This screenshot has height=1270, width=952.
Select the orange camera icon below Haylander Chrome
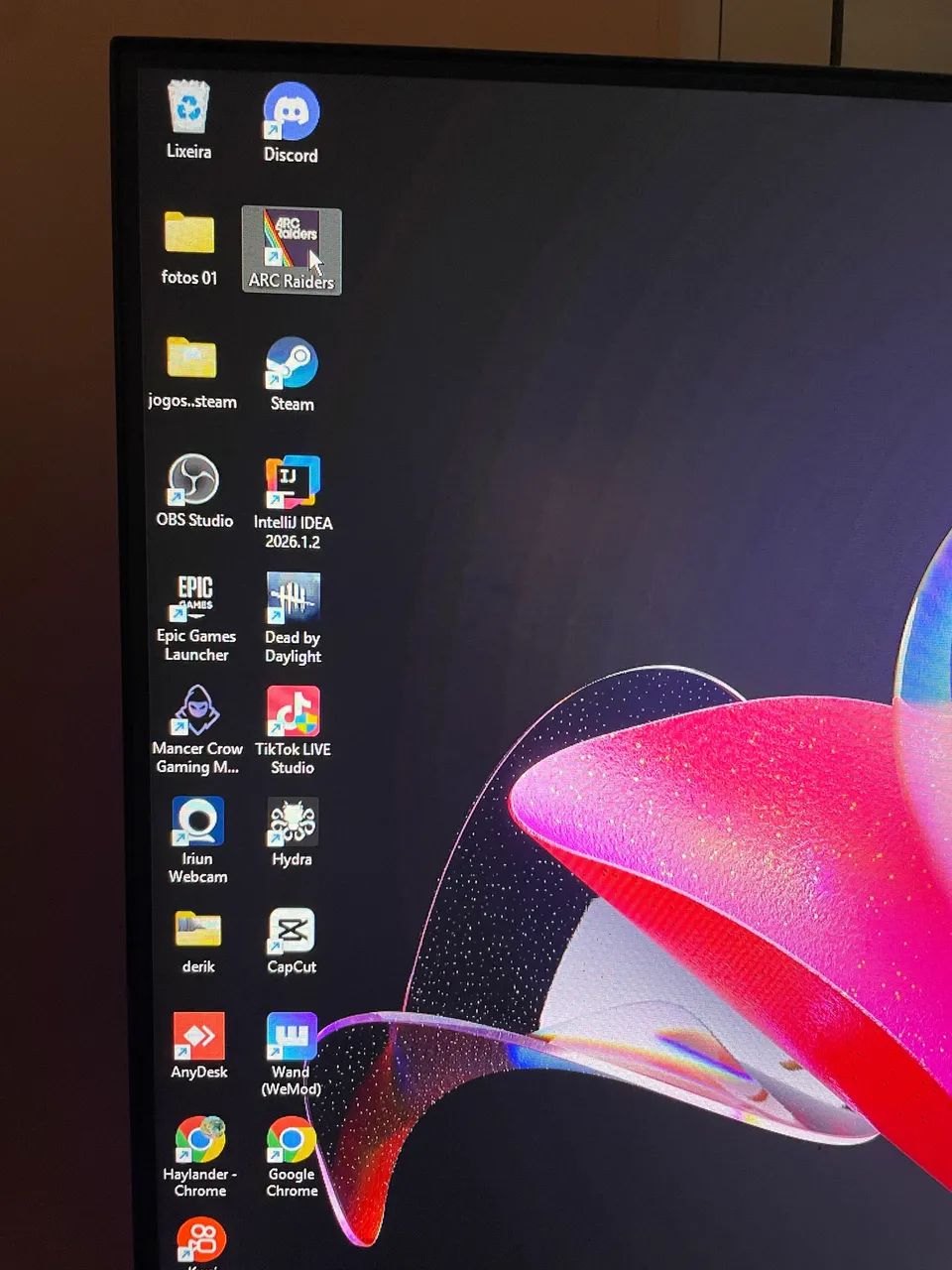[x=201, y=1241]
